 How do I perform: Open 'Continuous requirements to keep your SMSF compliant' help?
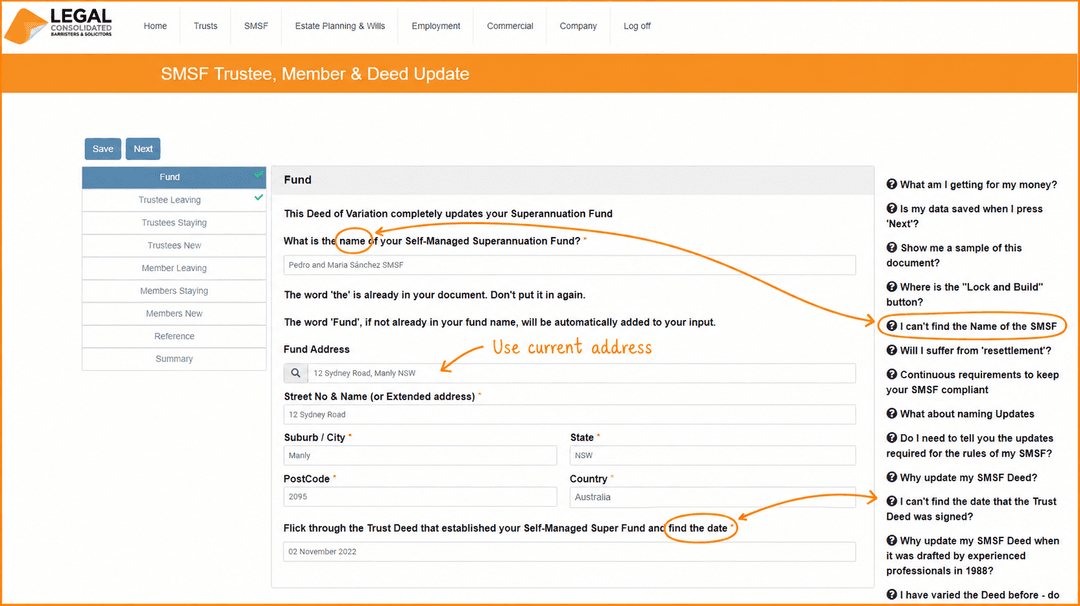pos(973,382)
